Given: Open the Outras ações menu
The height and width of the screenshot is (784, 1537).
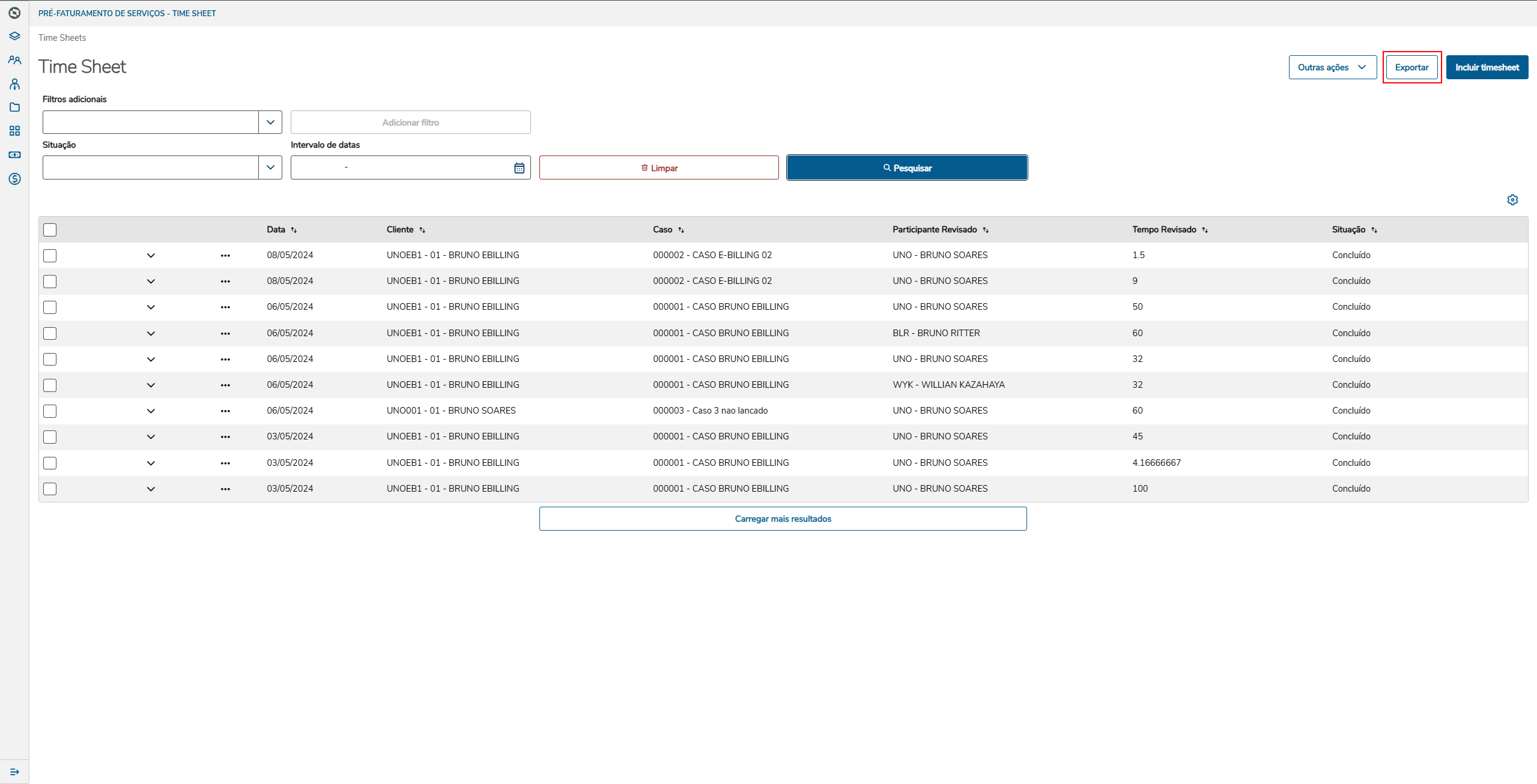Looking at the screenshot, I should coord(1332,67).
